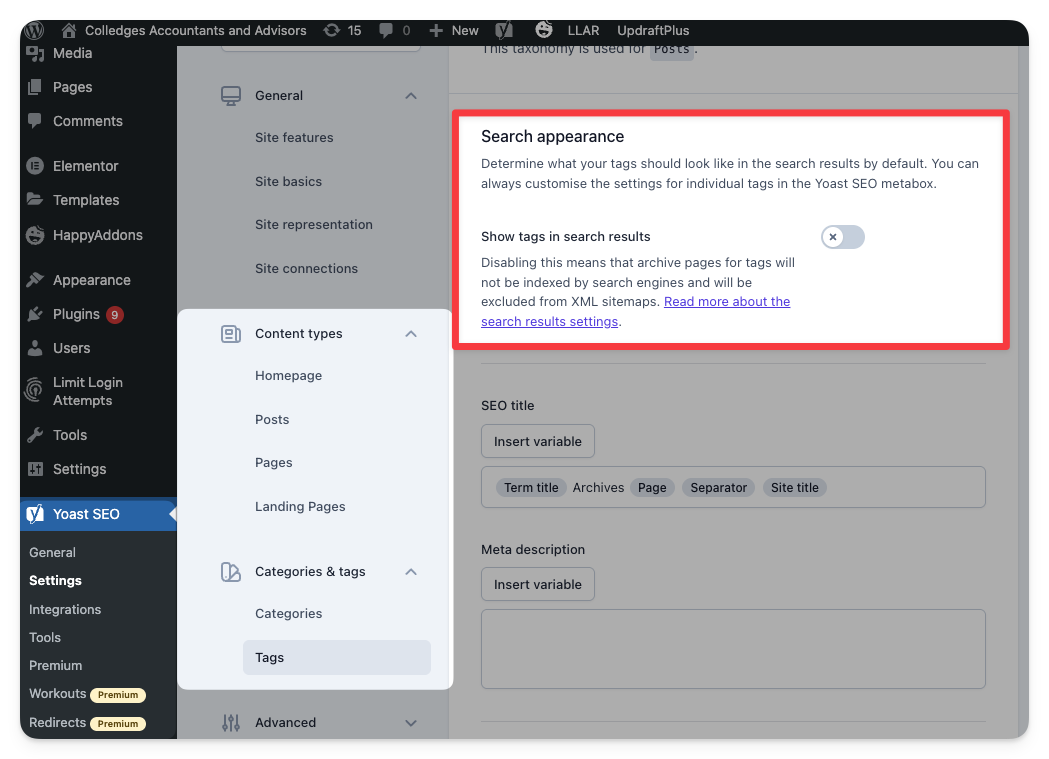Screen dimensions: 1049x759
Task: Click the comments bubble icon in admin bar
Action: pos(386,30)
